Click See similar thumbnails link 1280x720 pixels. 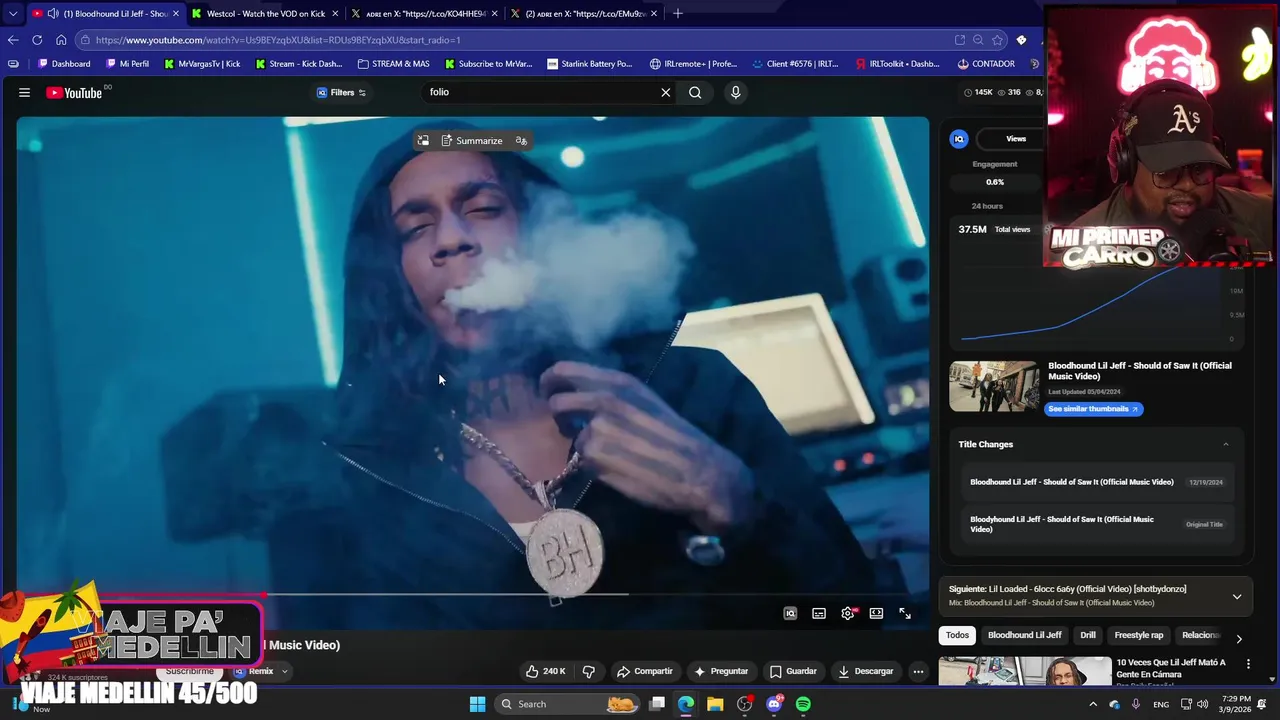tap(1093, 409)
